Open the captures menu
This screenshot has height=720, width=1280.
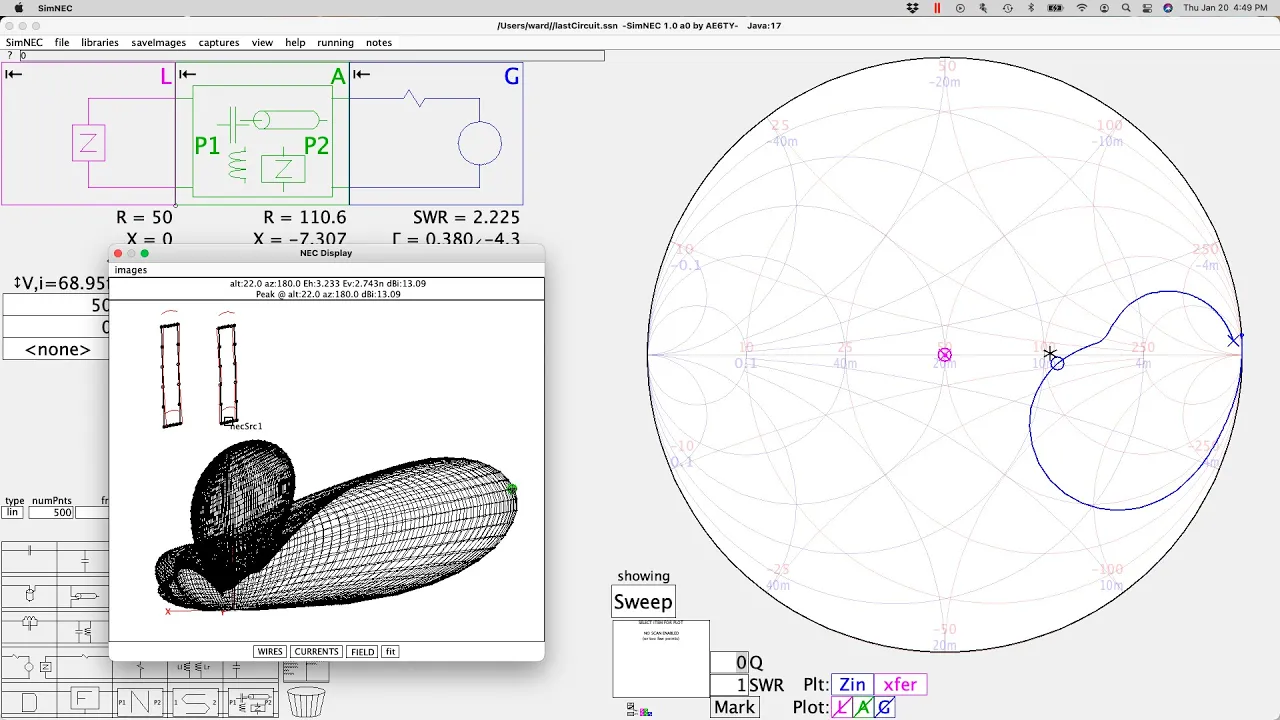point(219,43)
